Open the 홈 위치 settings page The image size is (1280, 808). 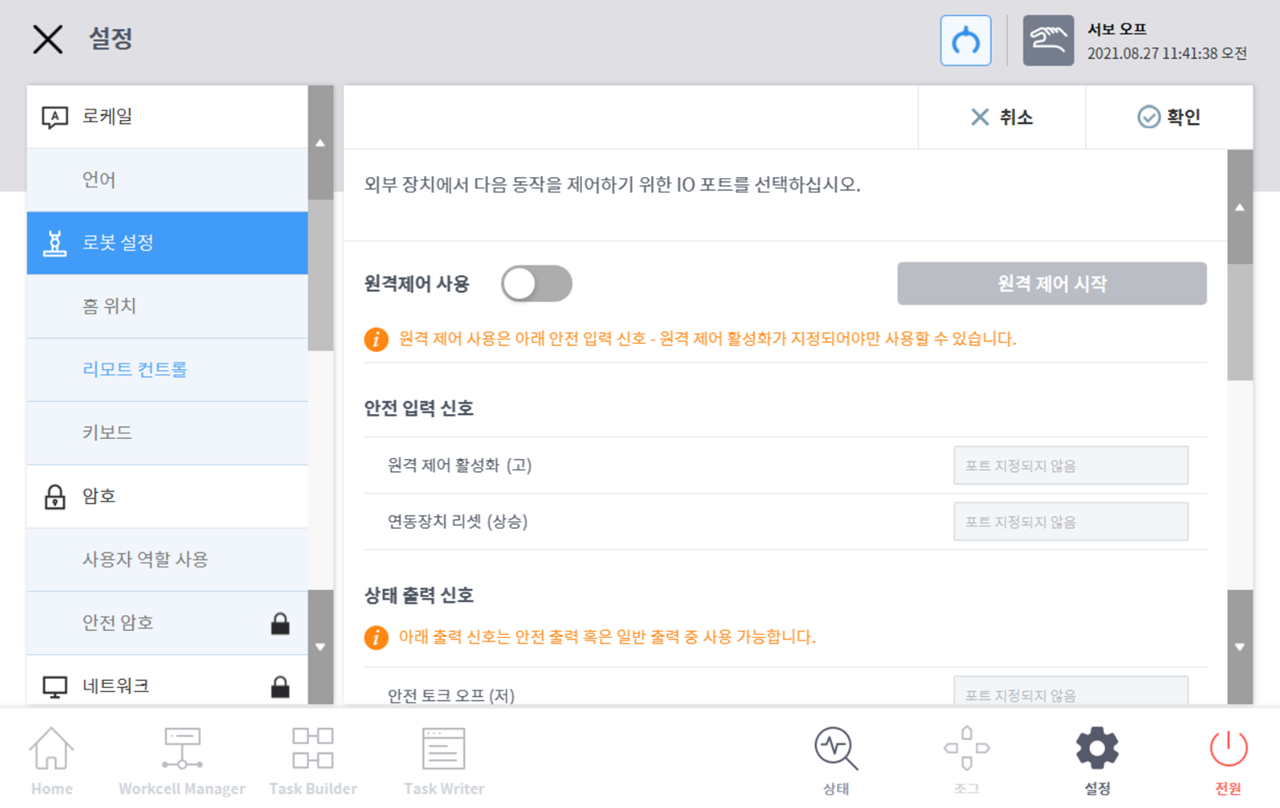[x=166, y=306]
